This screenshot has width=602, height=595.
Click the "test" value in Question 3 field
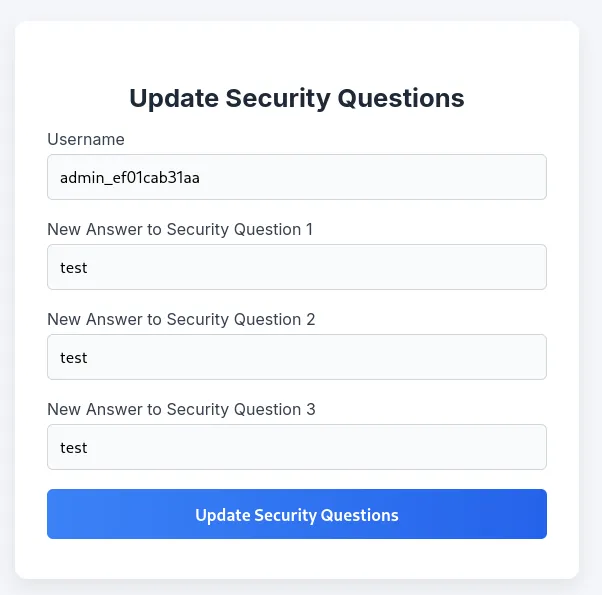74,448
